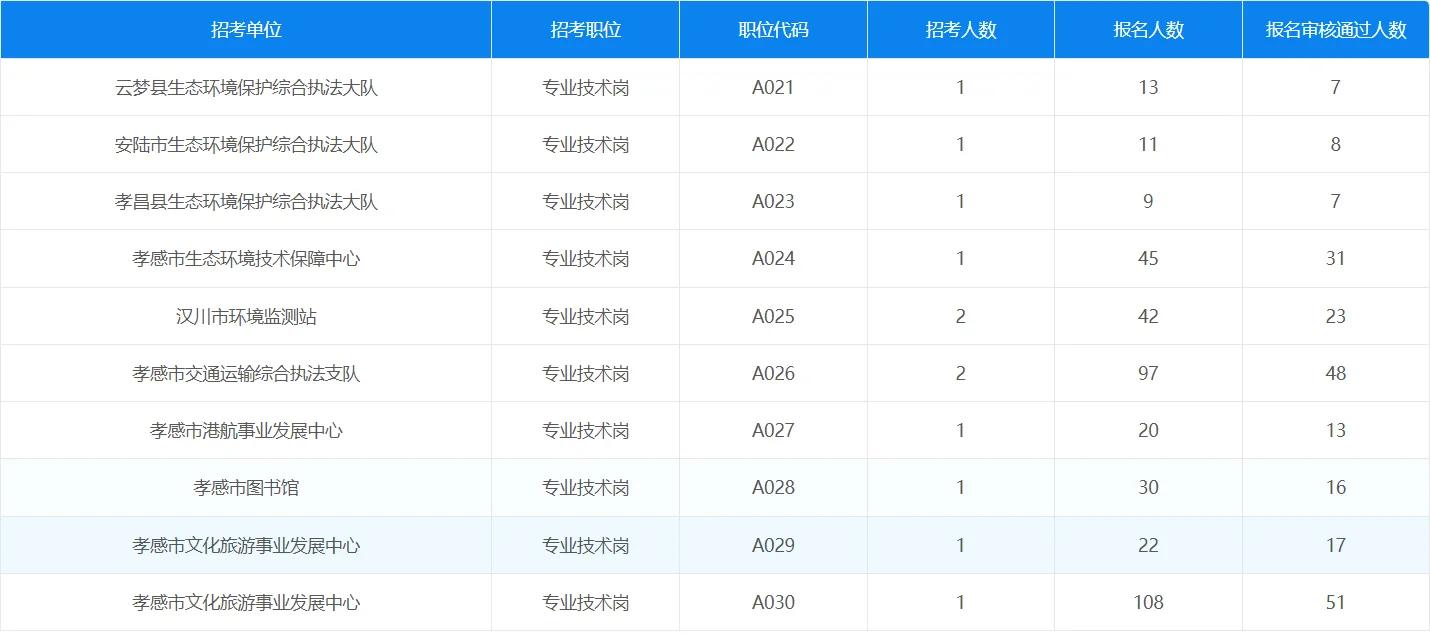The image size is (1430, 634).
Task: Click 专业技术岗 in the A025 row
Action: click(585, 315)
